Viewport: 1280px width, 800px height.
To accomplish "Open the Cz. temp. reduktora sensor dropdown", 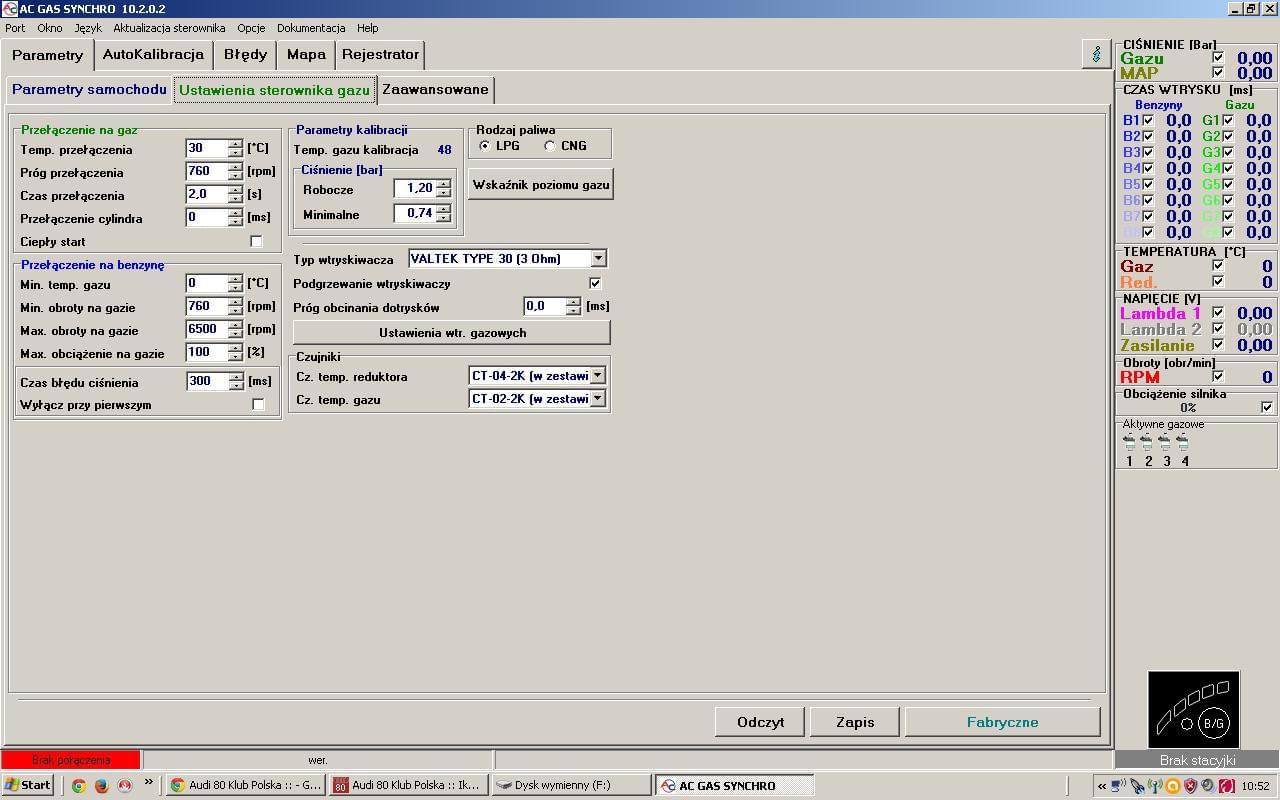I will point(597,376).
